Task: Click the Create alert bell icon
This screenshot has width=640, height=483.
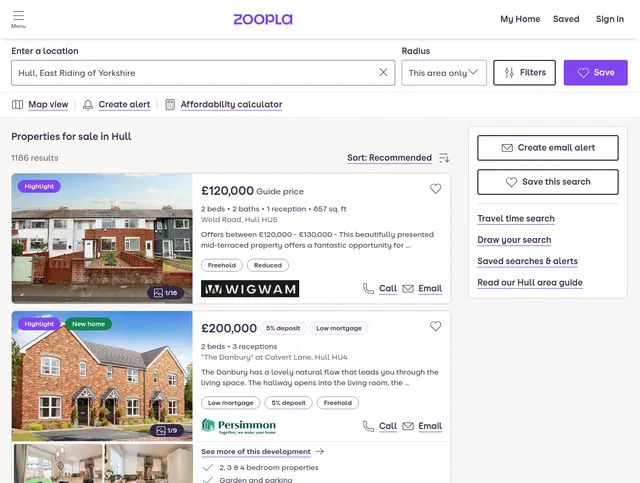Action: 88,105
